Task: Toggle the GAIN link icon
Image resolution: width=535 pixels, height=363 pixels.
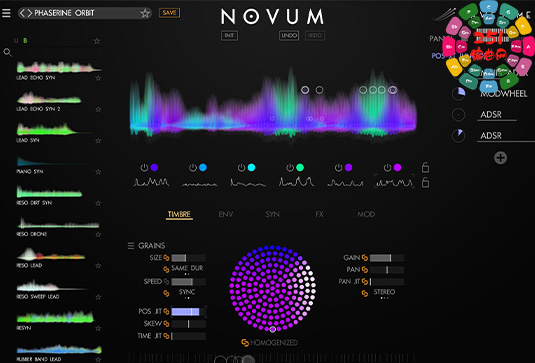Action: tap(365, 258)
